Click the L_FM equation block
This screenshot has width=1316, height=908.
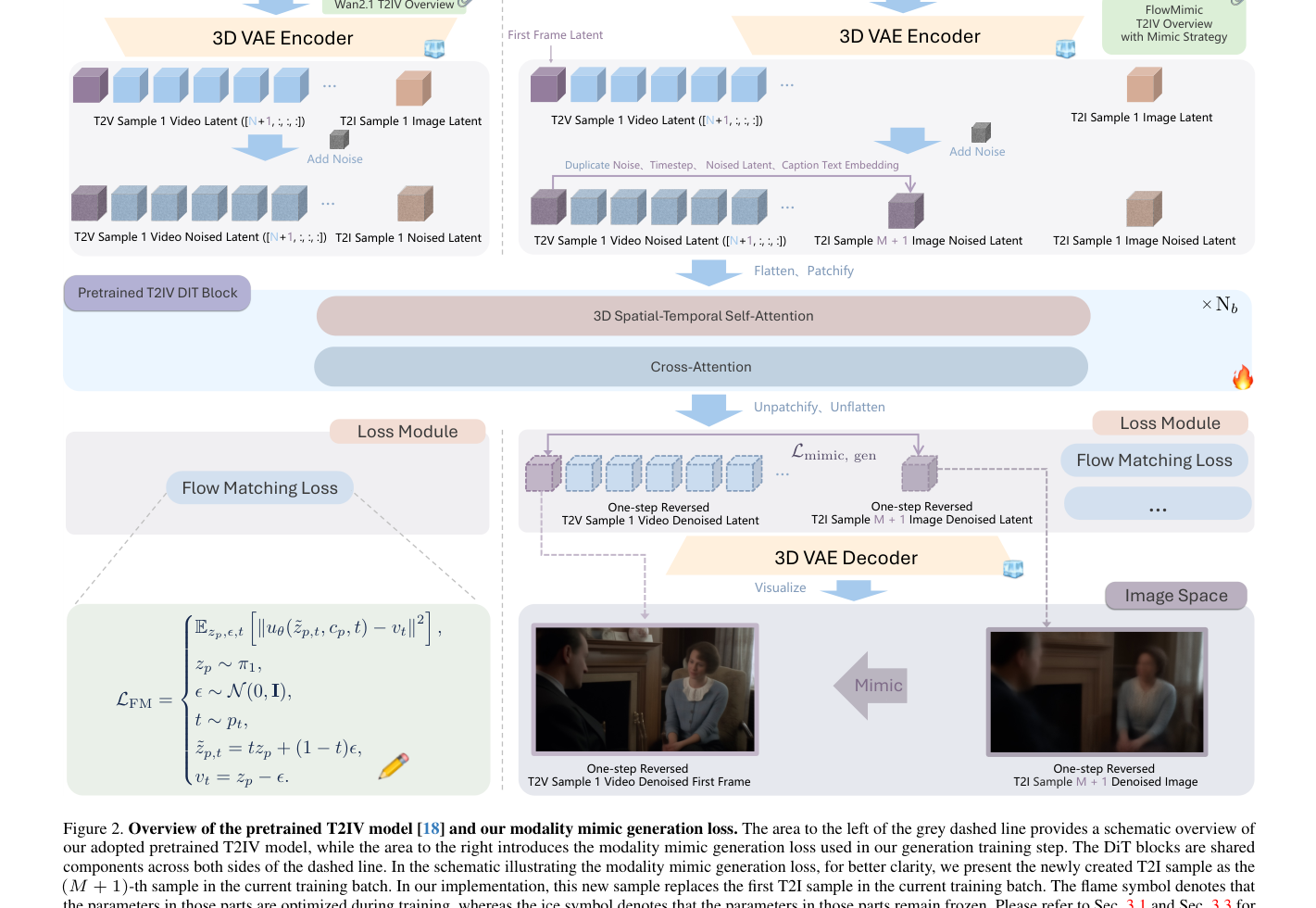tap(279, 700)
